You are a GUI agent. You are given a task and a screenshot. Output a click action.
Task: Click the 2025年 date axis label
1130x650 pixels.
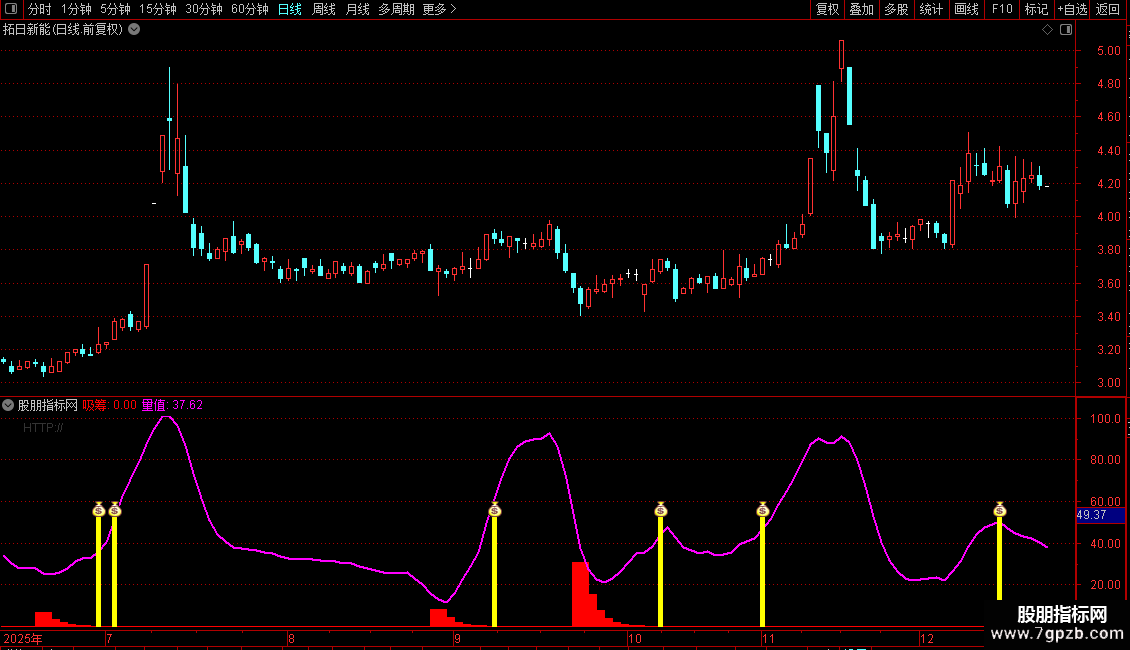[x=22, y=638]
